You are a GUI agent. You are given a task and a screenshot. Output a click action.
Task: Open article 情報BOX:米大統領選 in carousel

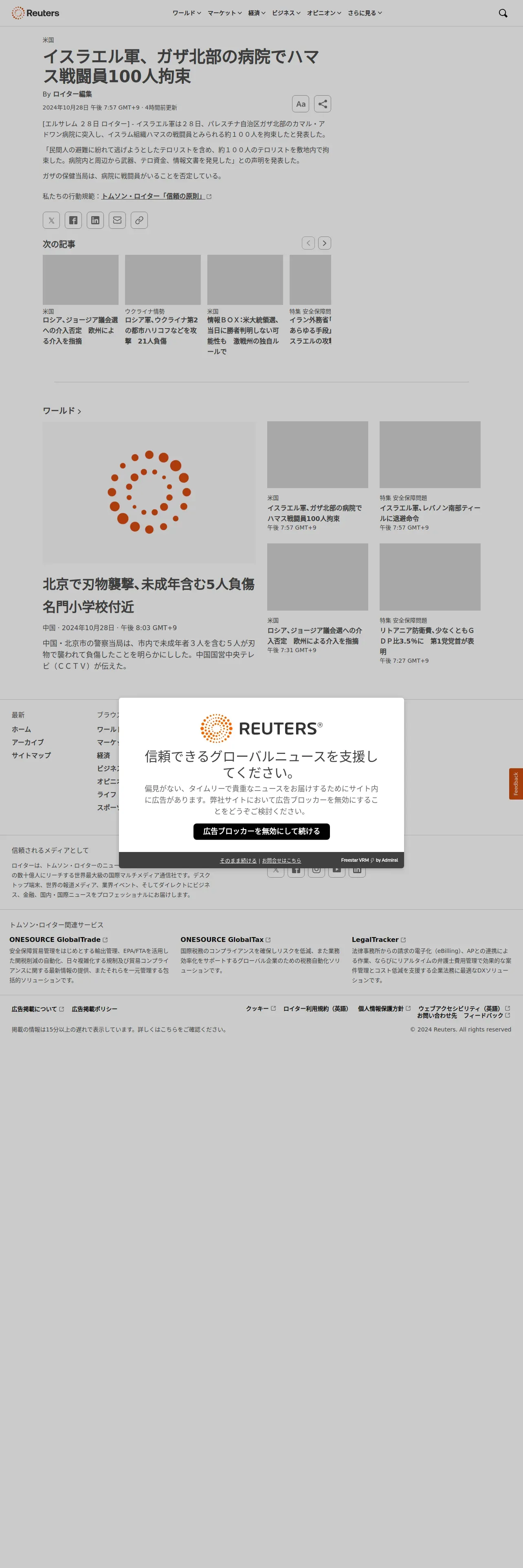coord(244,335)
